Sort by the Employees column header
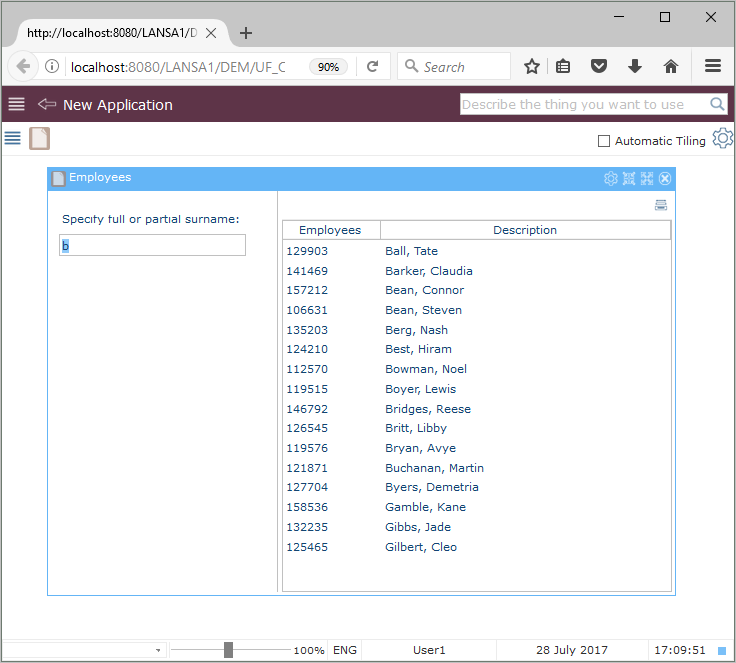This screenshot has height=663, width=736. point(330,230)
